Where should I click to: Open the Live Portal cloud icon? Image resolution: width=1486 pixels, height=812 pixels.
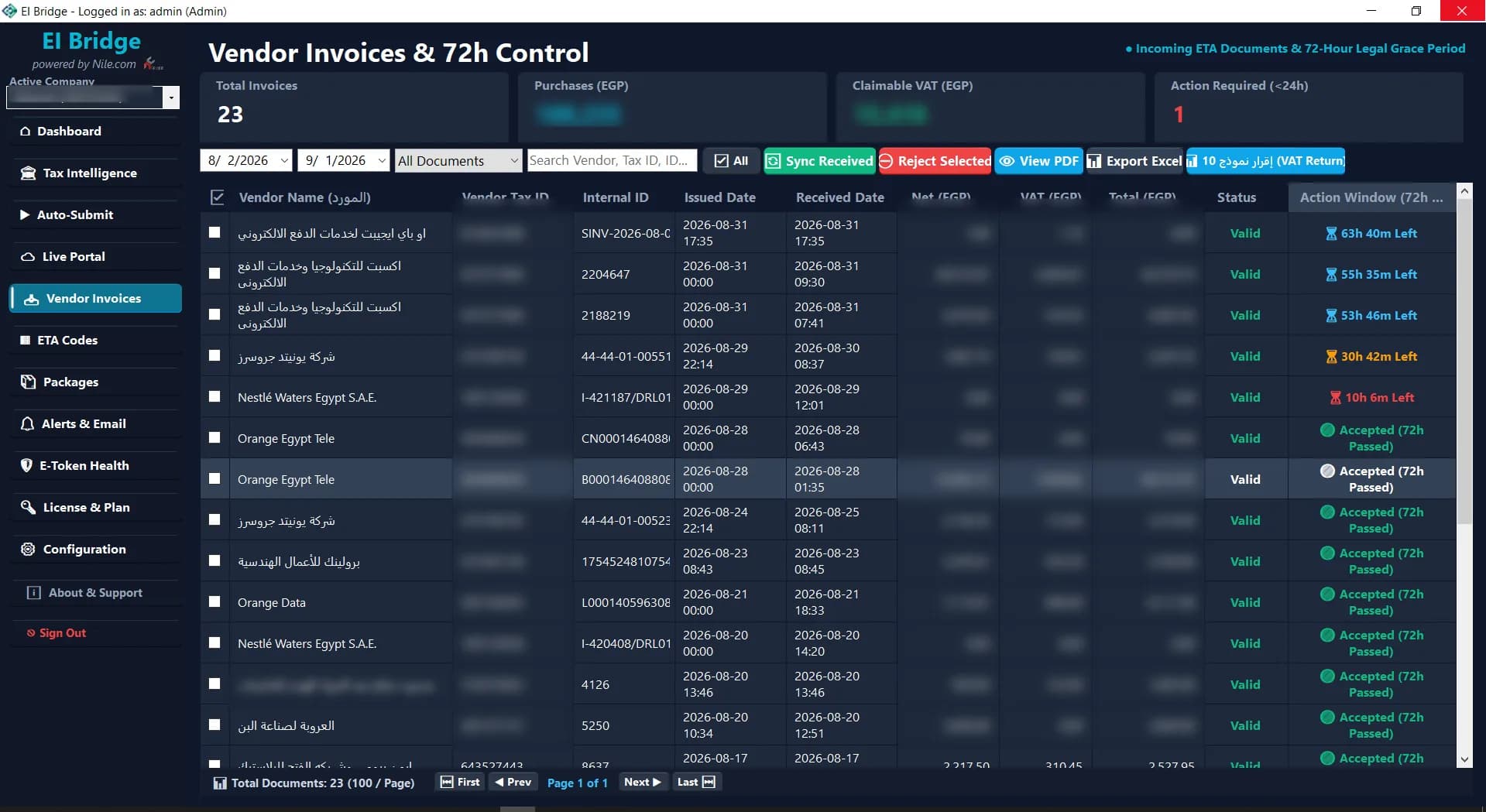(x=28, y=257)
